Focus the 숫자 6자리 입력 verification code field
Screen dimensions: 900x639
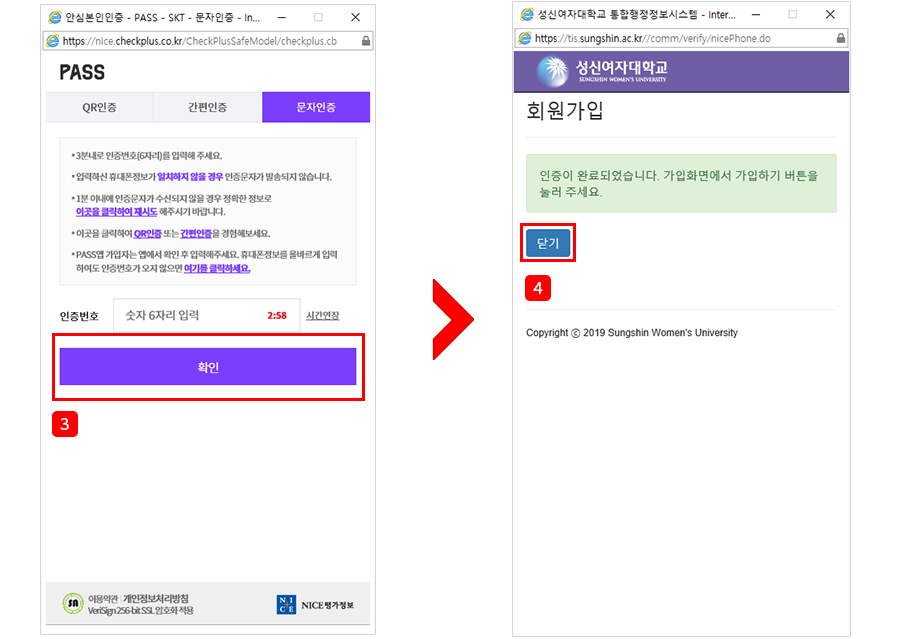[190, 316]
